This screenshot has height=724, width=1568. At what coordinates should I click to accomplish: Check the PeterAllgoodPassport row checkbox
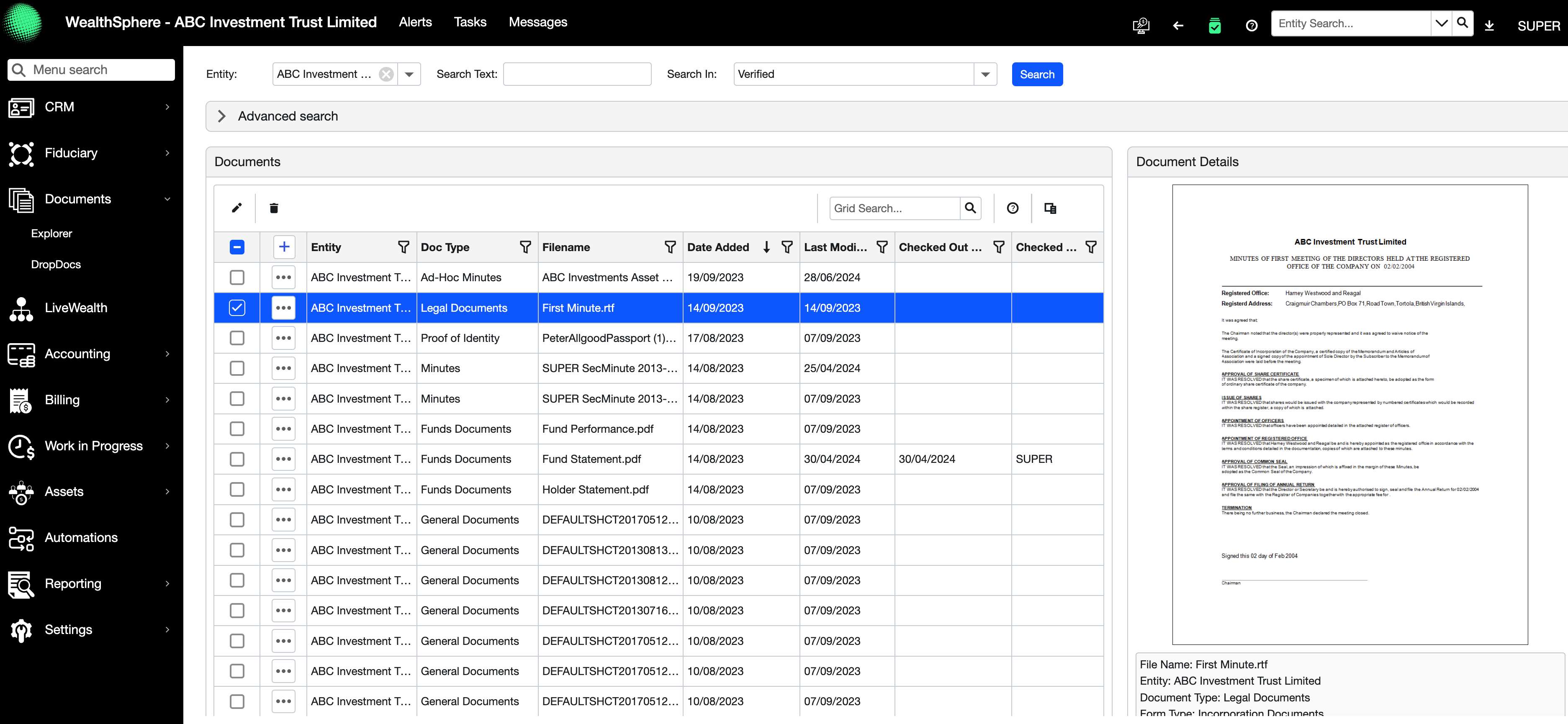[x=237, y=338]
